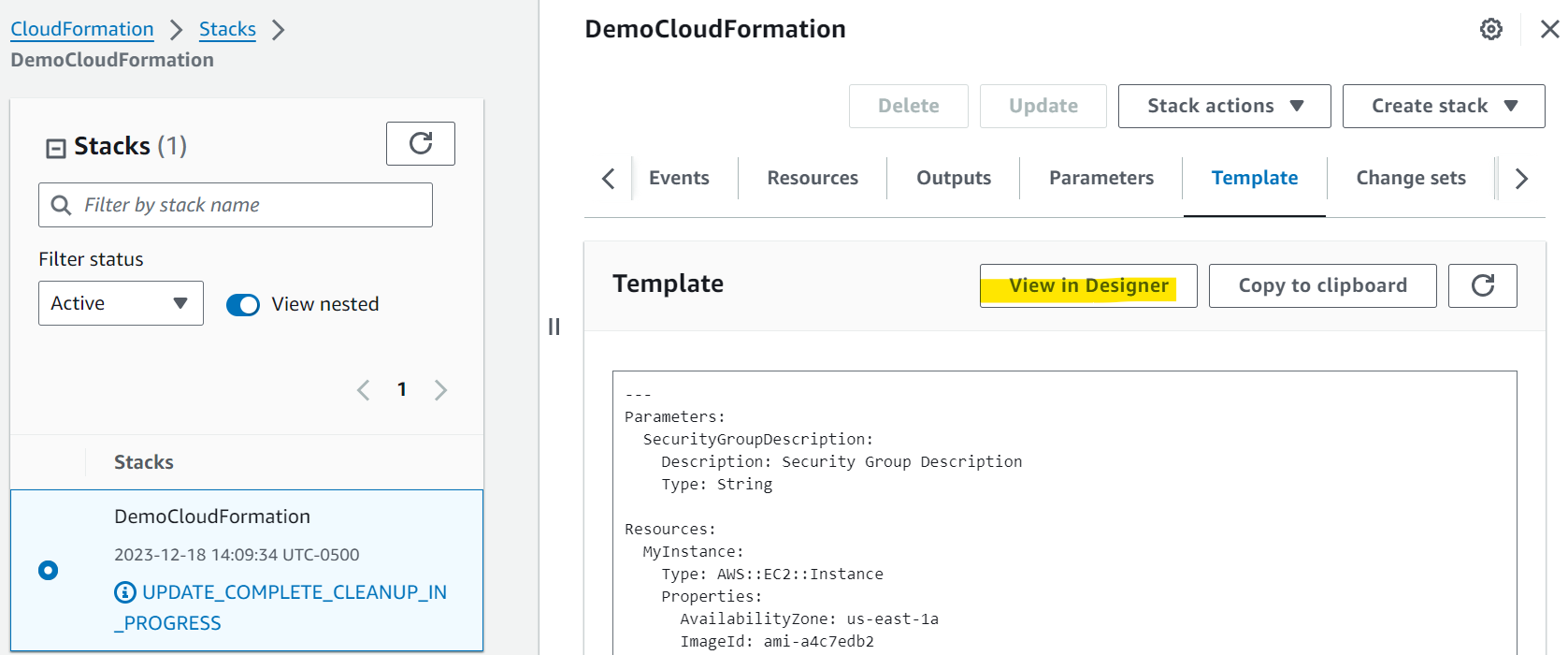Click the template line 'AvailabilityZone: us-east-1a'
Image resolution: width=1568 pixels, height=655 pixels.
click(x=809, y=619)
